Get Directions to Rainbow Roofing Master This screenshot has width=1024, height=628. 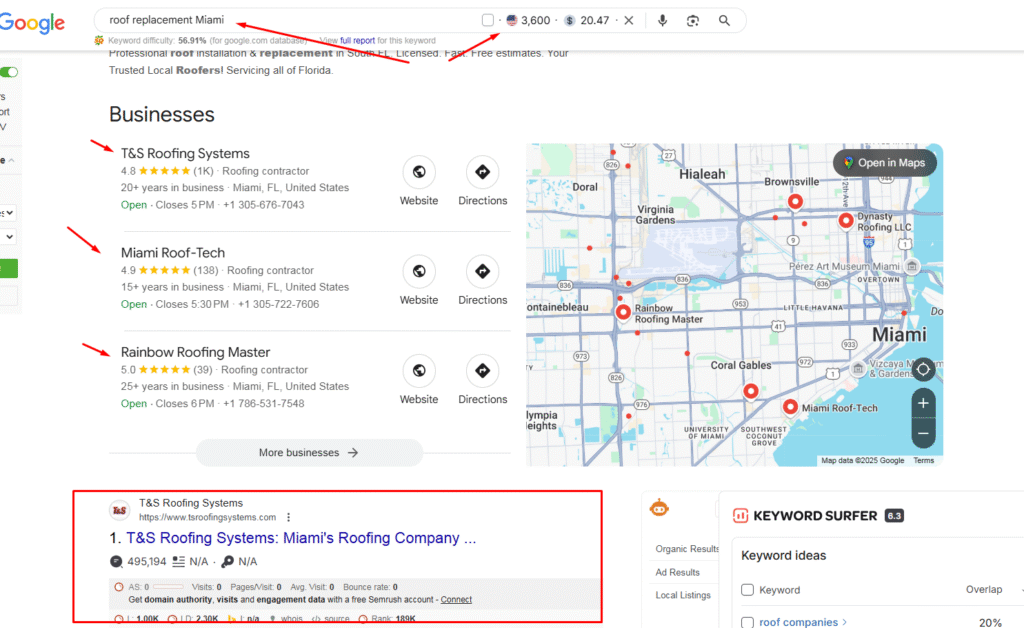point(483,380)
